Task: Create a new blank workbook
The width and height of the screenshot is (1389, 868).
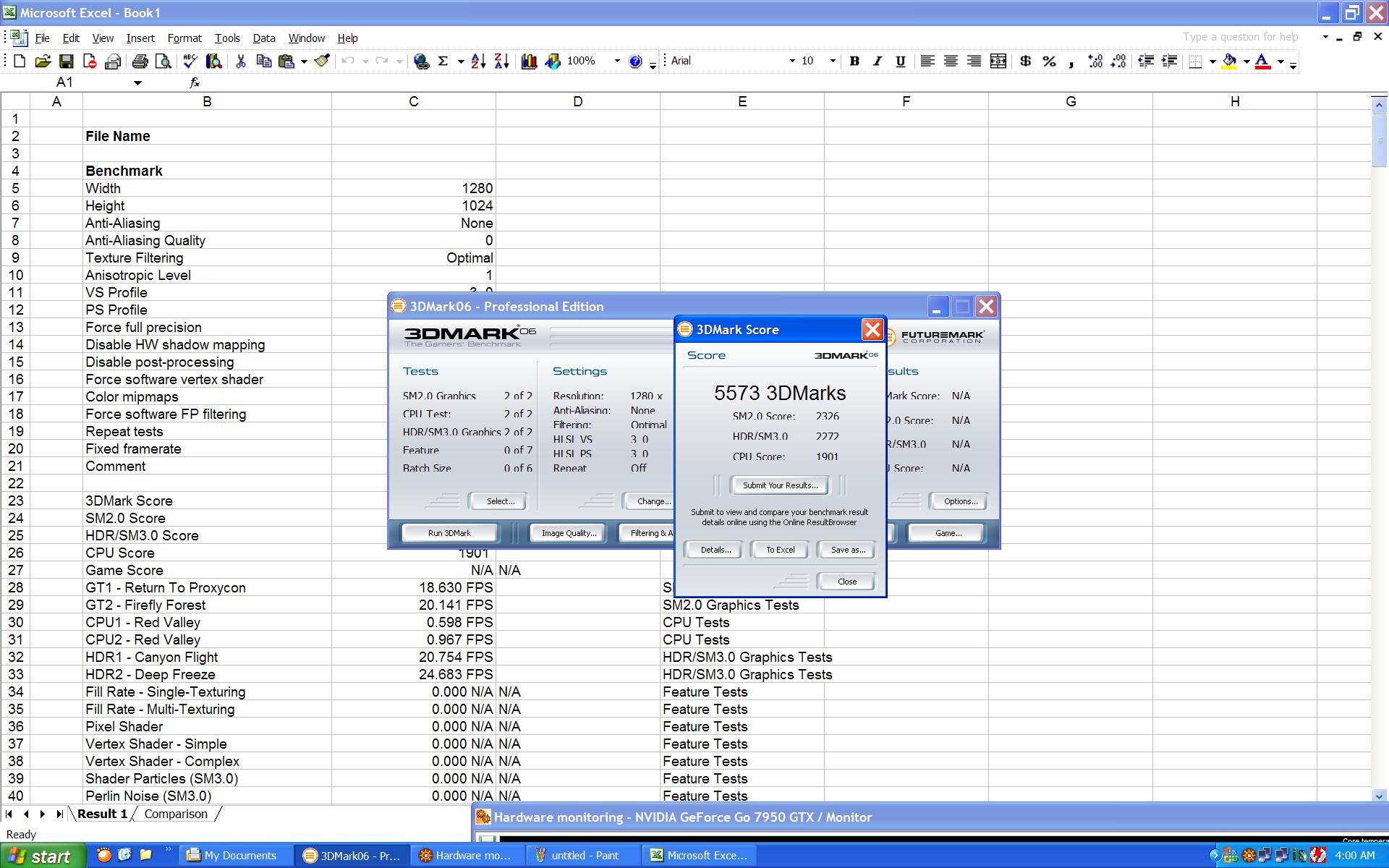Action: coord(20,61)
